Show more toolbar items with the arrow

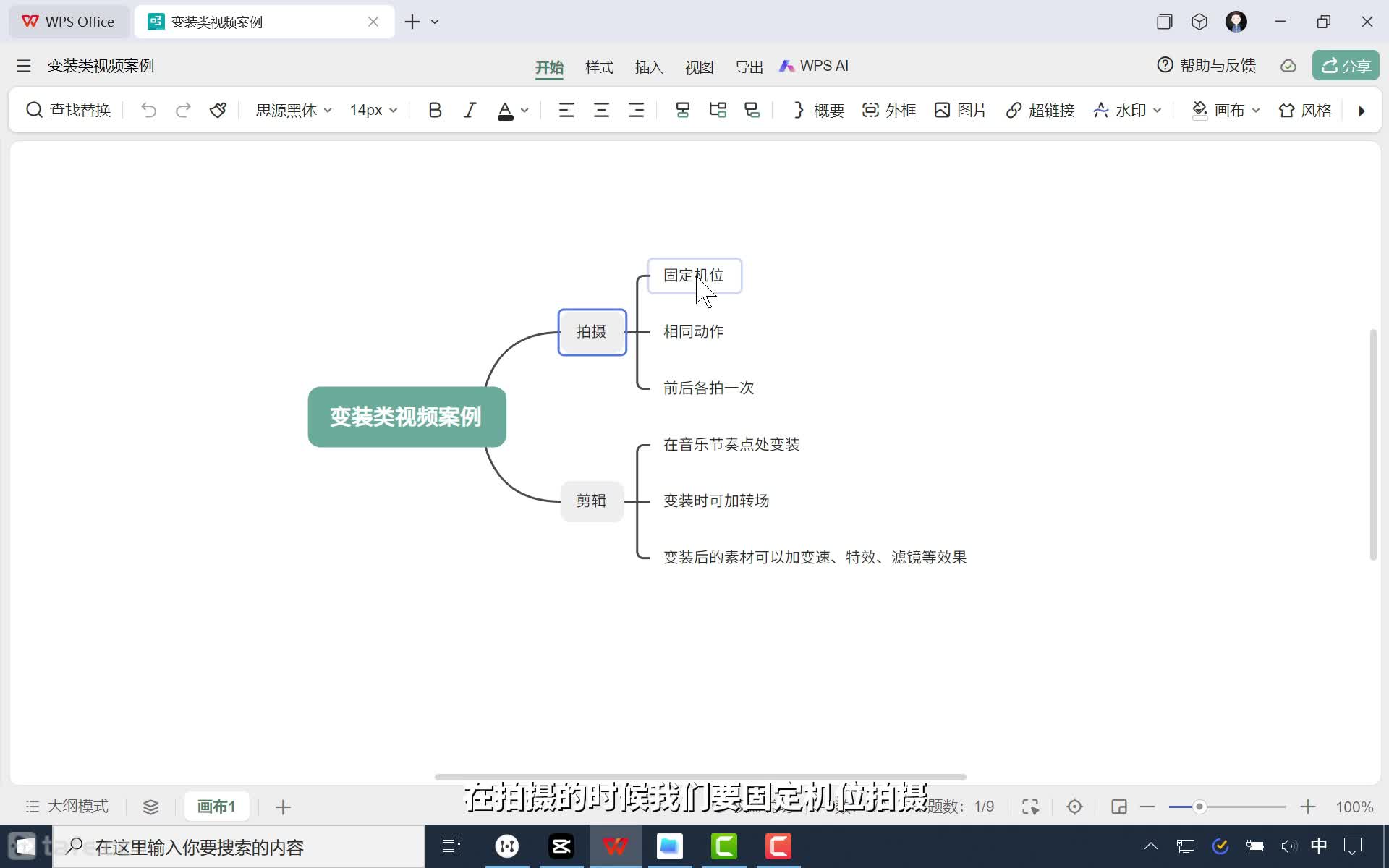1362,111
